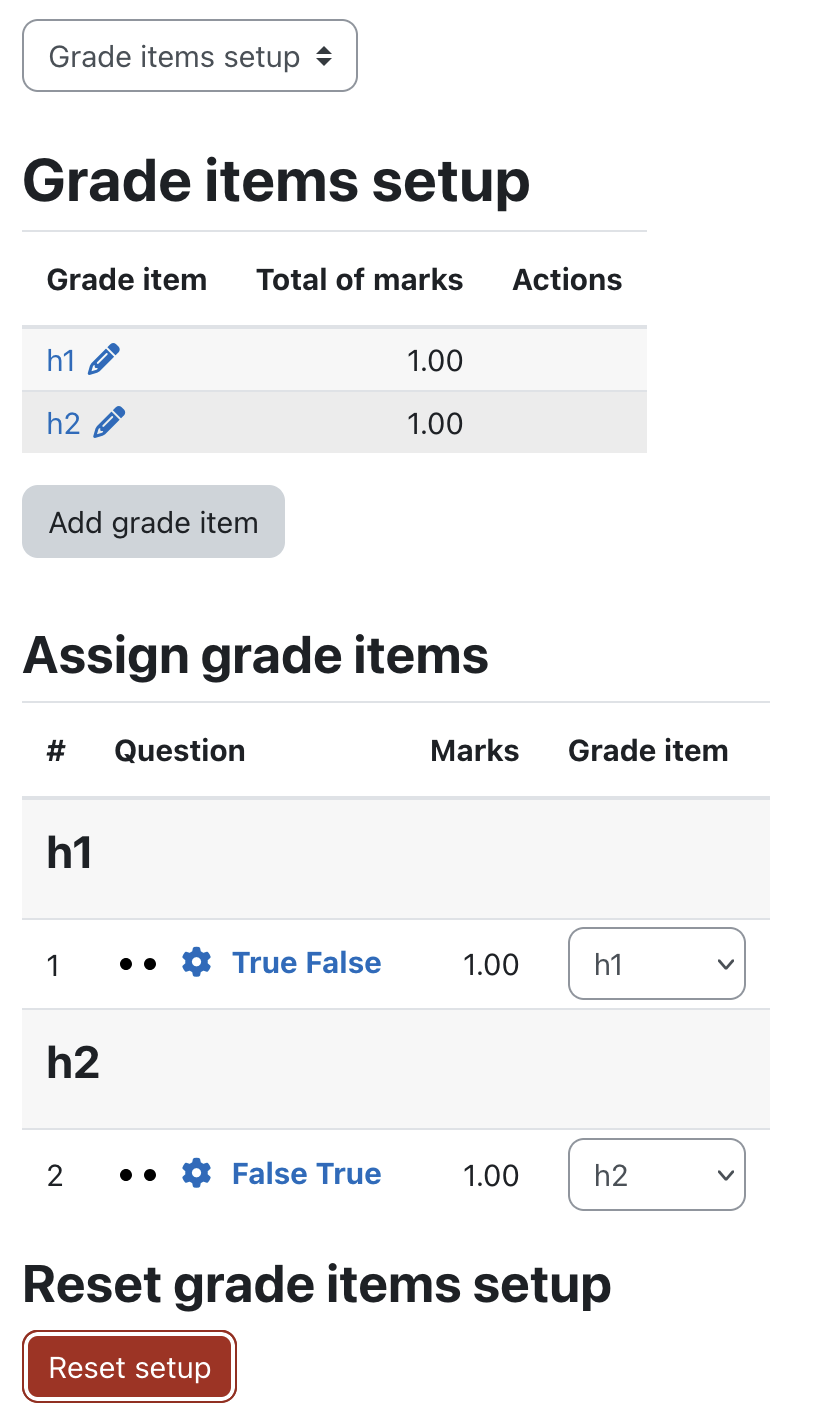Open the grade item dropdown for True False

(x=657, y=964)
